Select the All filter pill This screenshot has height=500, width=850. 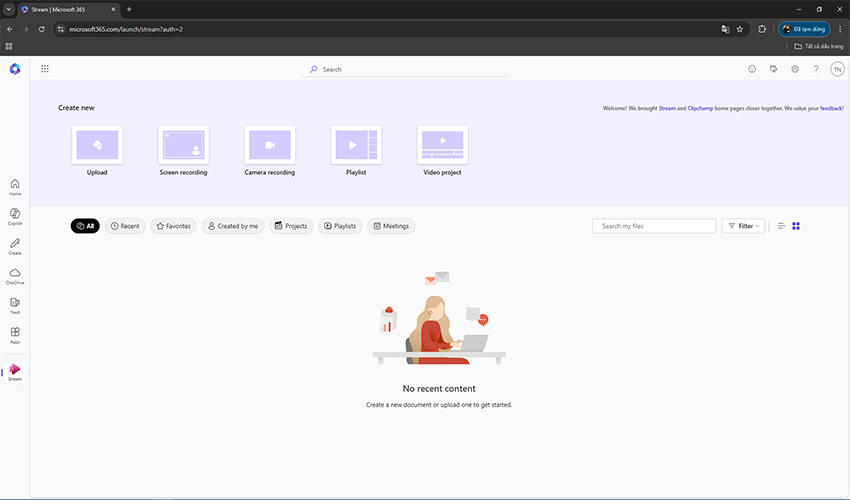coord(85,226)
